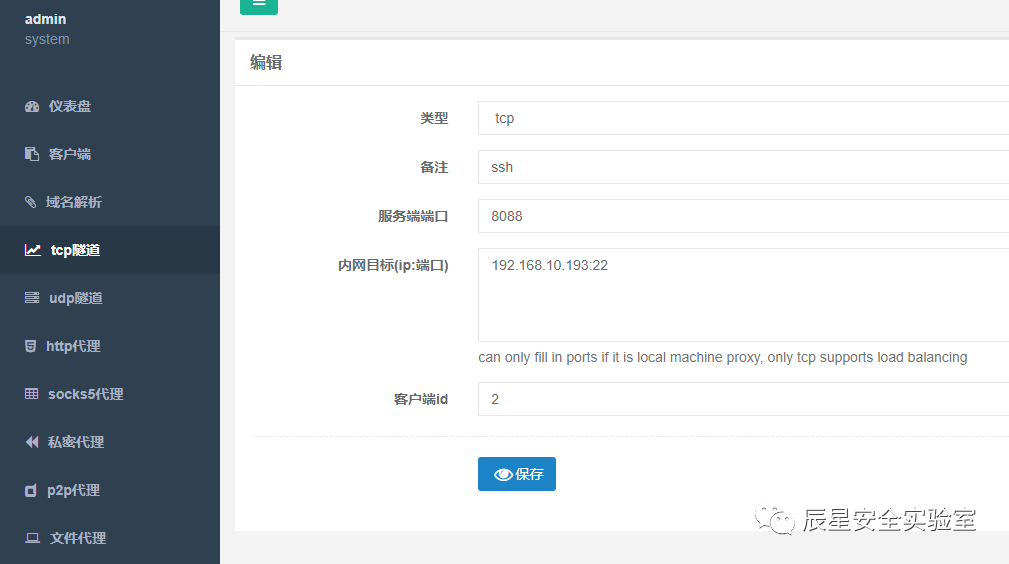Viewport: 1009px width, 564px height.
Task: Focus the 备注 field containing ssh
Action: 743,167
